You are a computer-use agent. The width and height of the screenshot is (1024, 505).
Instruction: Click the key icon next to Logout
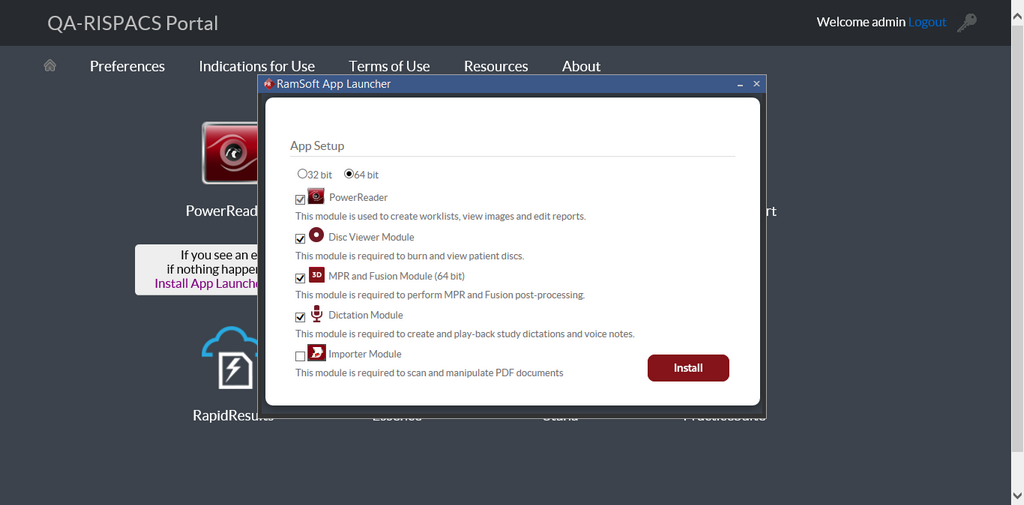pyautogui.click(x=967, y=22)
